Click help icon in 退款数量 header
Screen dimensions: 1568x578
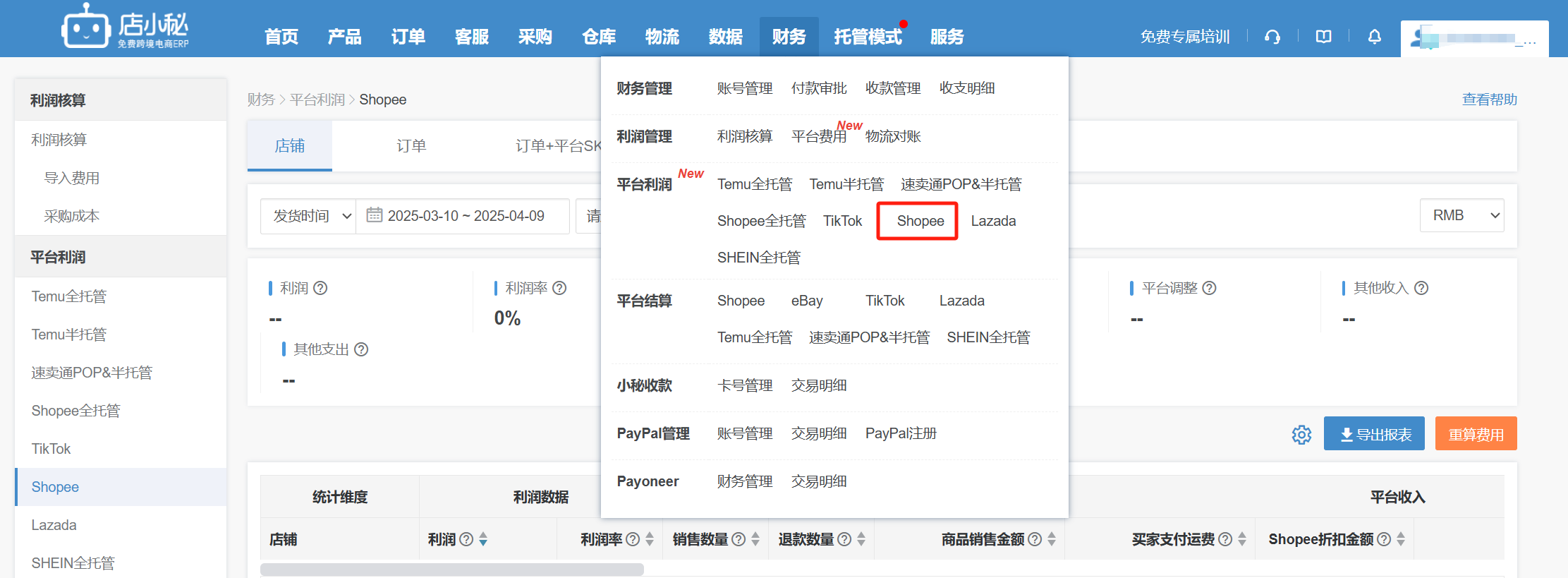pos(844,539)
